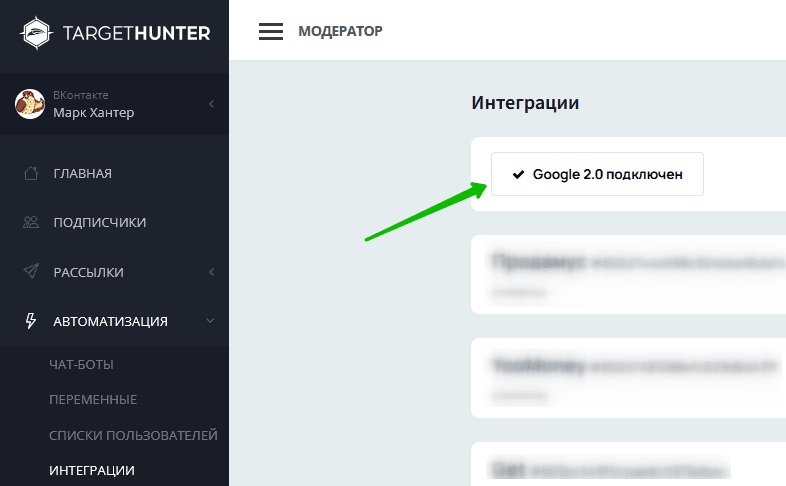Screen dimensions: 786x486
Task: Click the blurred YooMoney integration card
Action: 628,377
